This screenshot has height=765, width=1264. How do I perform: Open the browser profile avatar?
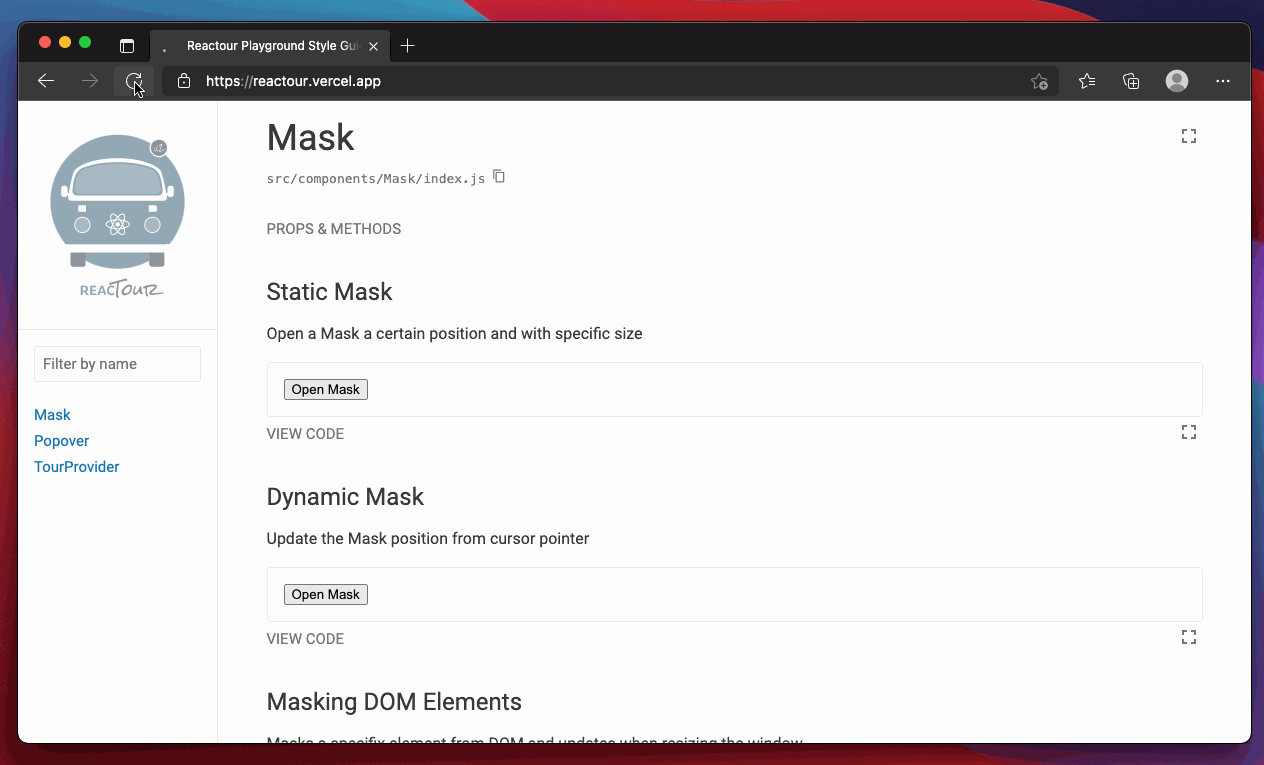1177,81
